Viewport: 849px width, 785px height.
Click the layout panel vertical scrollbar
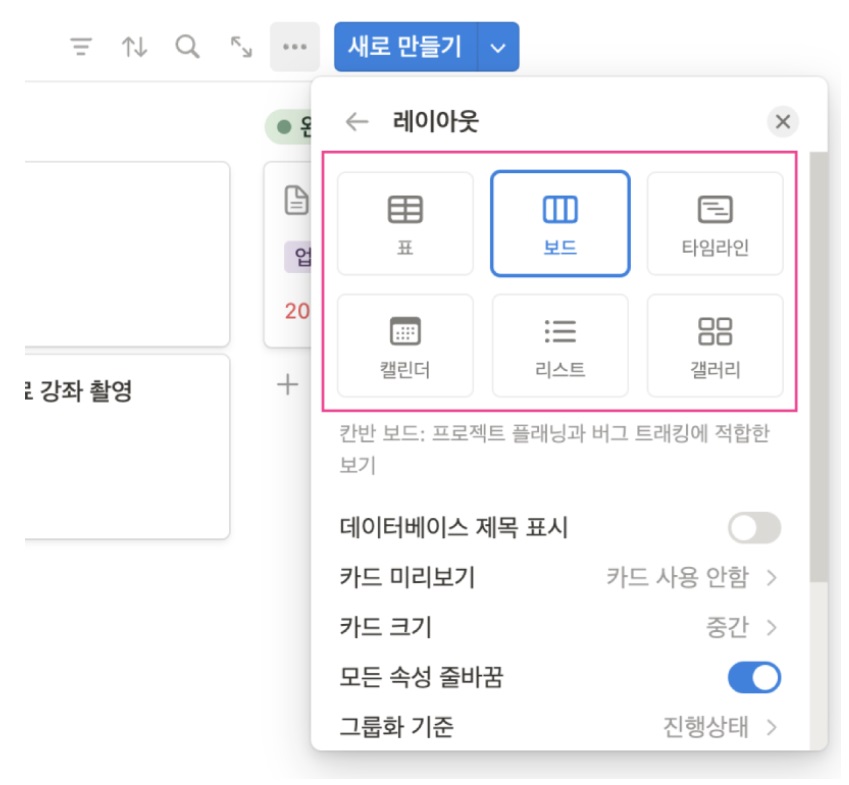(819, 367)
